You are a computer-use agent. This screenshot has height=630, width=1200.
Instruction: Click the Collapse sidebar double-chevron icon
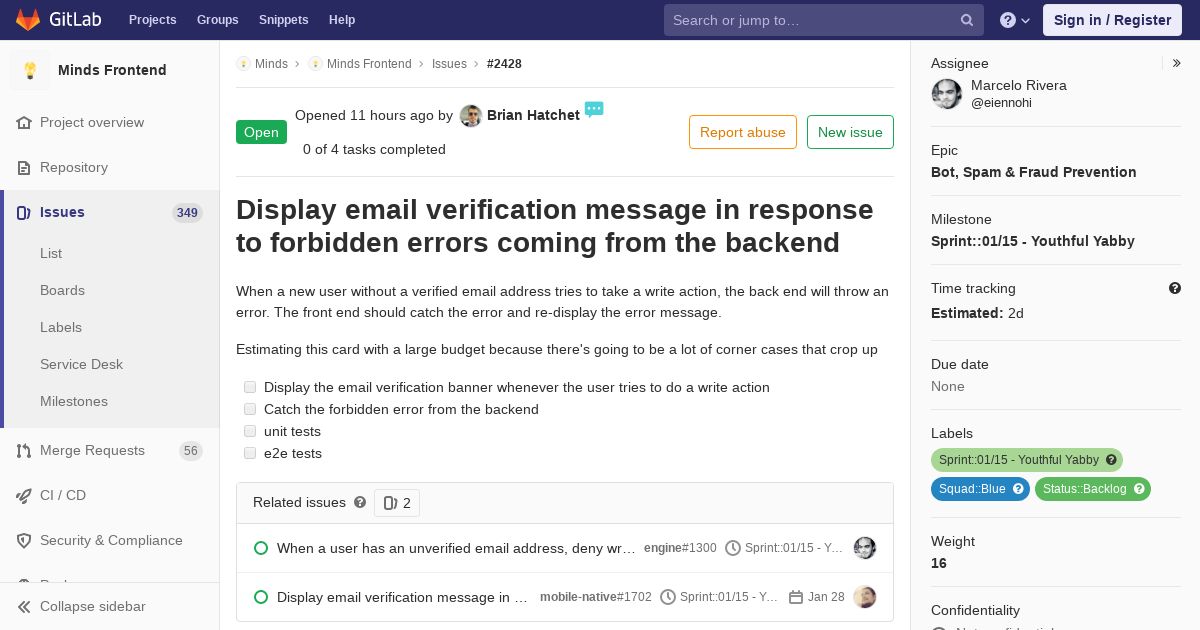24,607
